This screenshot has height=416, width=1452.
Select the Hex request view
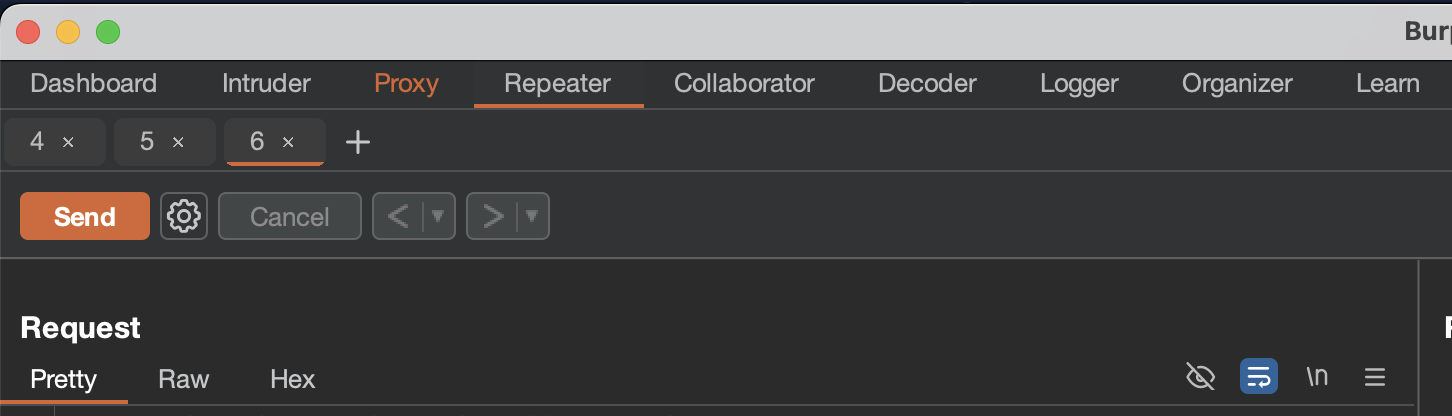(292, 379)
